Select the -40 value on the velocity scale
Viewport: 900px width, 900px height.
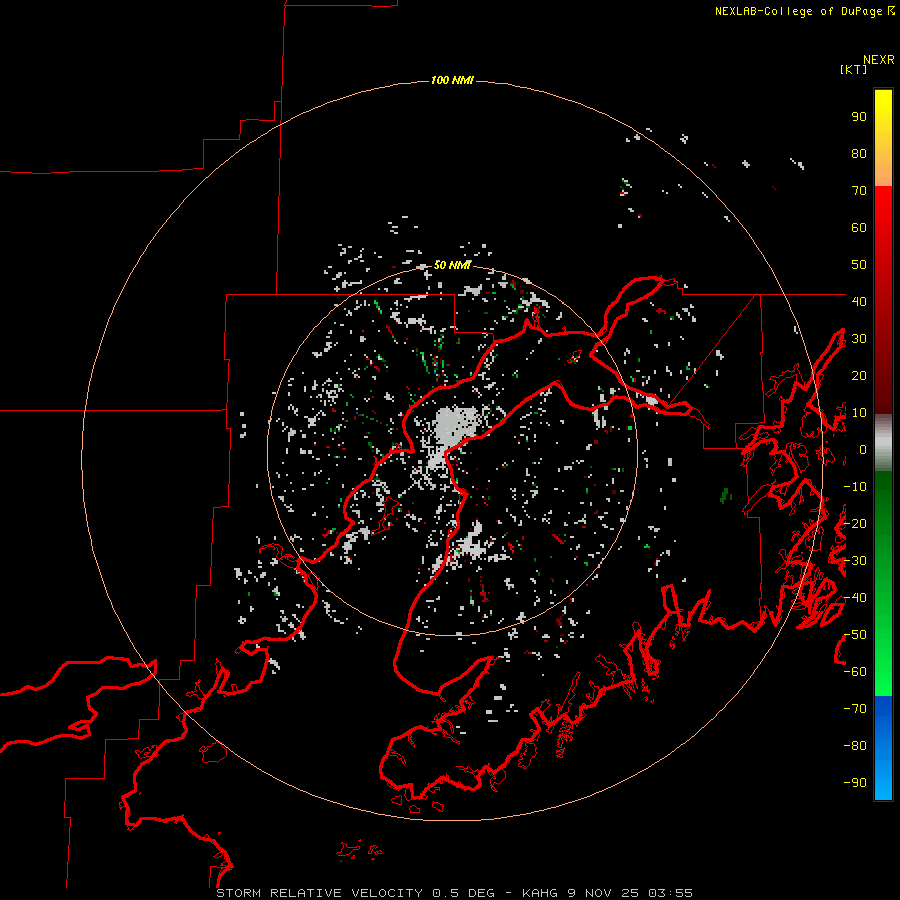855,598
